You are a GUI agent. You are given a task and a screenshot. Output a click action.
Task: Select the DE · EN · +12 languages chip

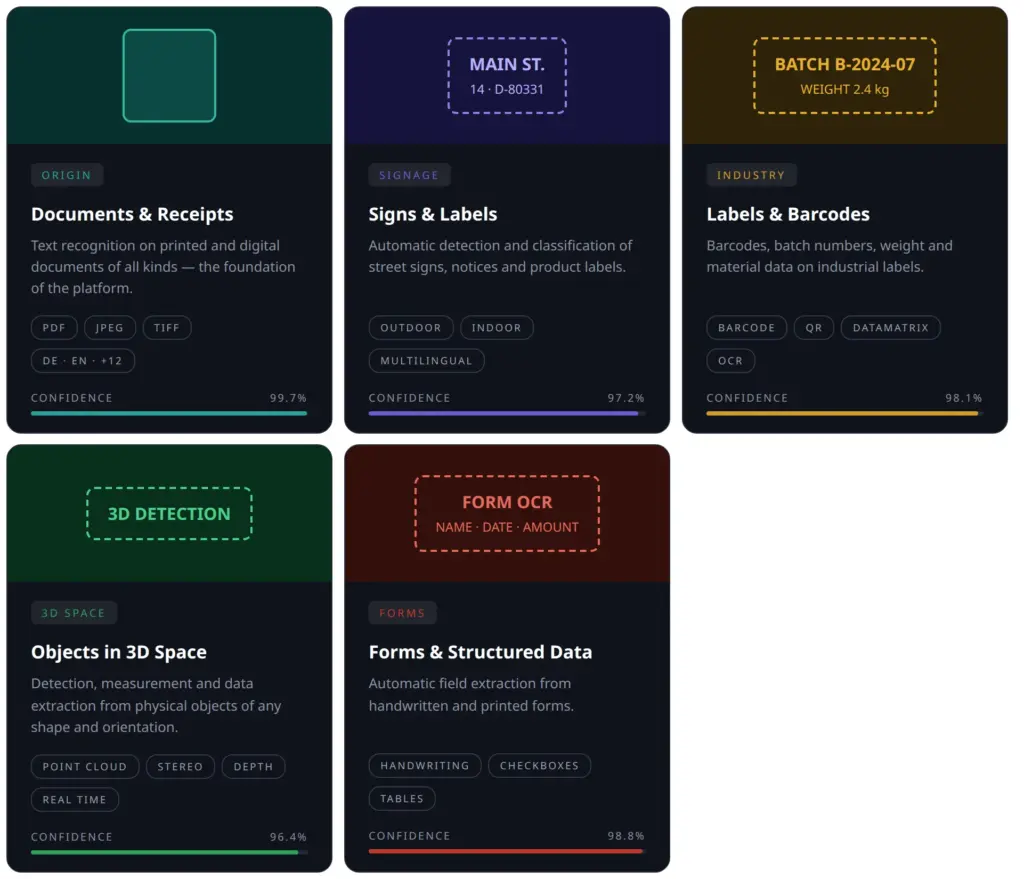(82, 360)
